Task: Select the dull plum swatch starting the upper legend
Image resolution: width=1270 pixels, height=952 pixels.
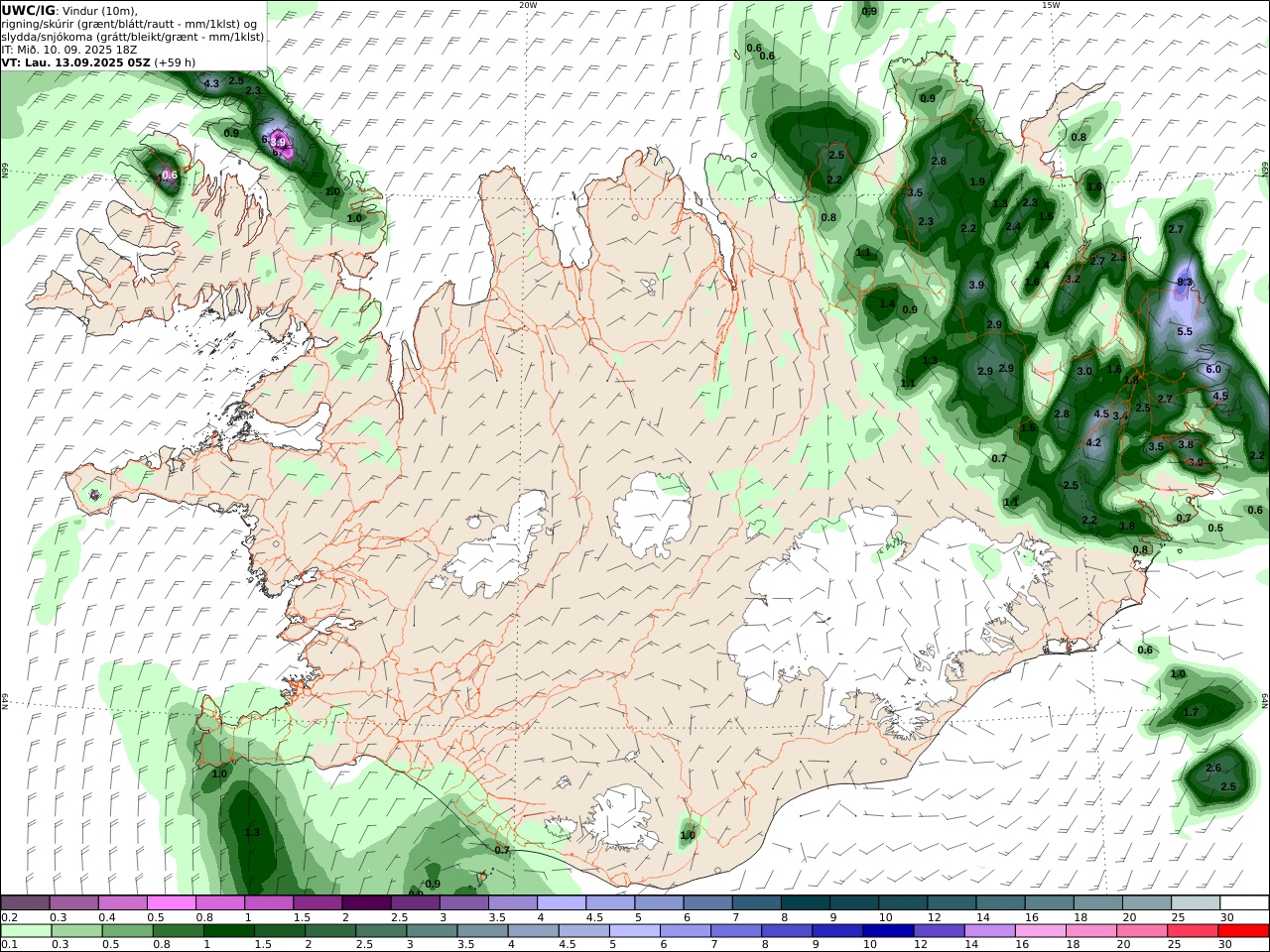Action: (x=25, y=902)
